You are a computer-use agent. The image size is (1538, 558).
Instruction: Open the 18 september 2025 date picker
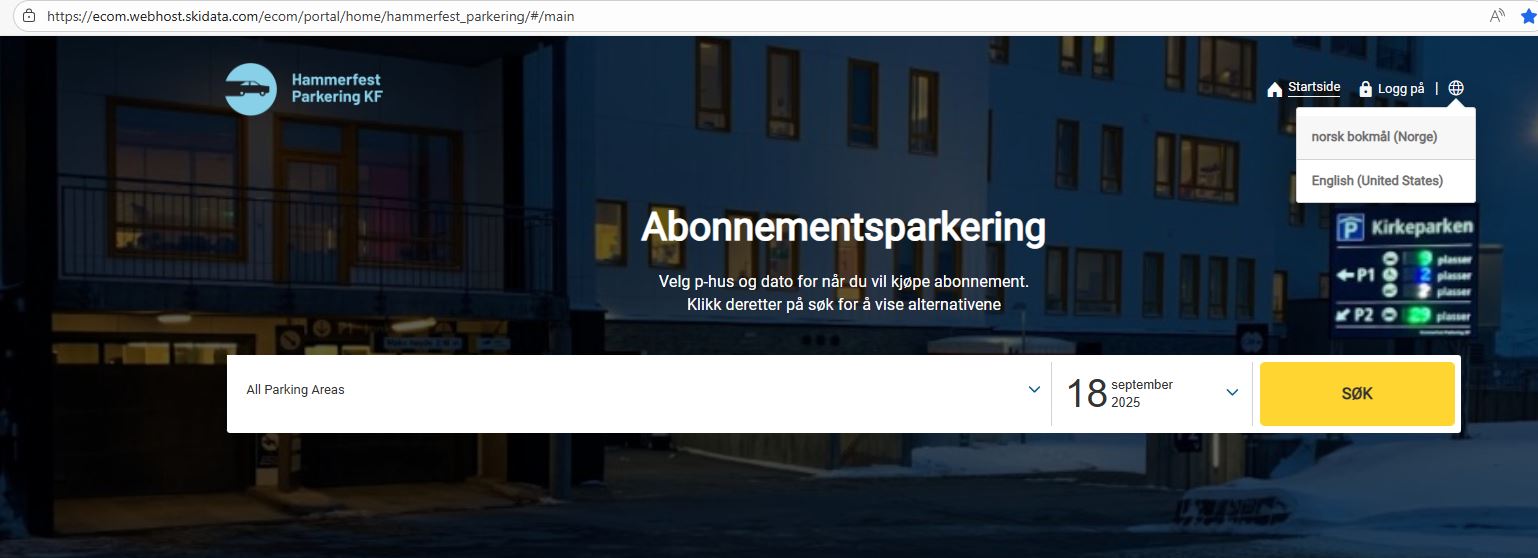tap(1152, 393)
